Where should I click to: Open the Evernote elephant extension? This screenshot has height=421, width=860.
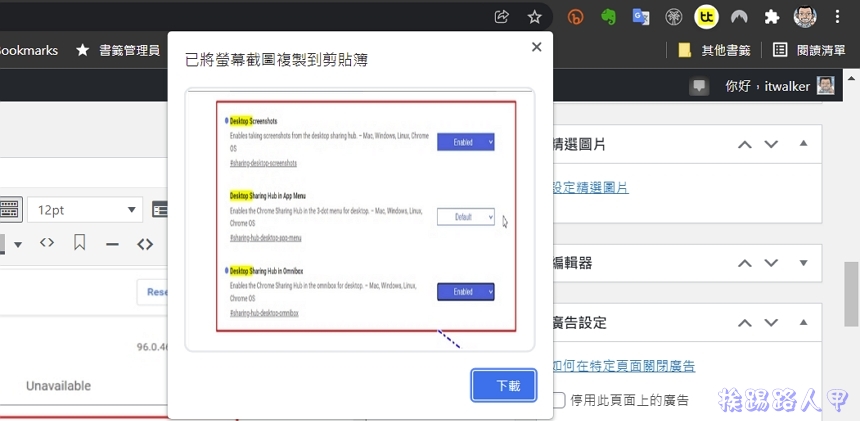[608, 17]
